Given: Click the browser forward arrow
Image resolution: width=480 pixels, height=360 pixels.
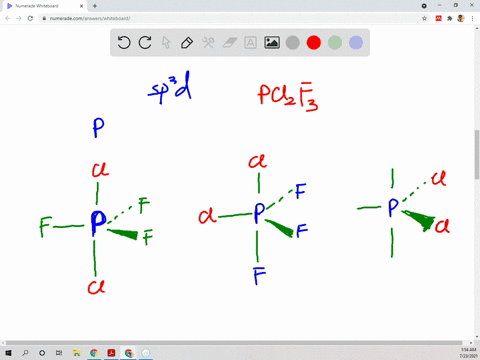Looking at the screenshot, I should (19, 18).
